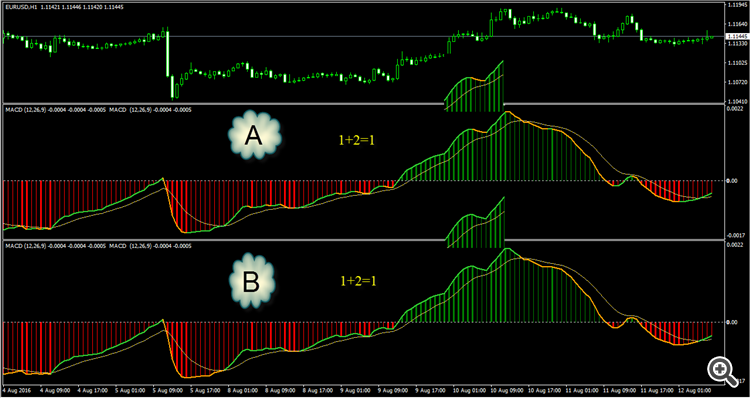Click the 4 Aug 17:00 time label
The image size is (750, 398).
click(92, 391)
